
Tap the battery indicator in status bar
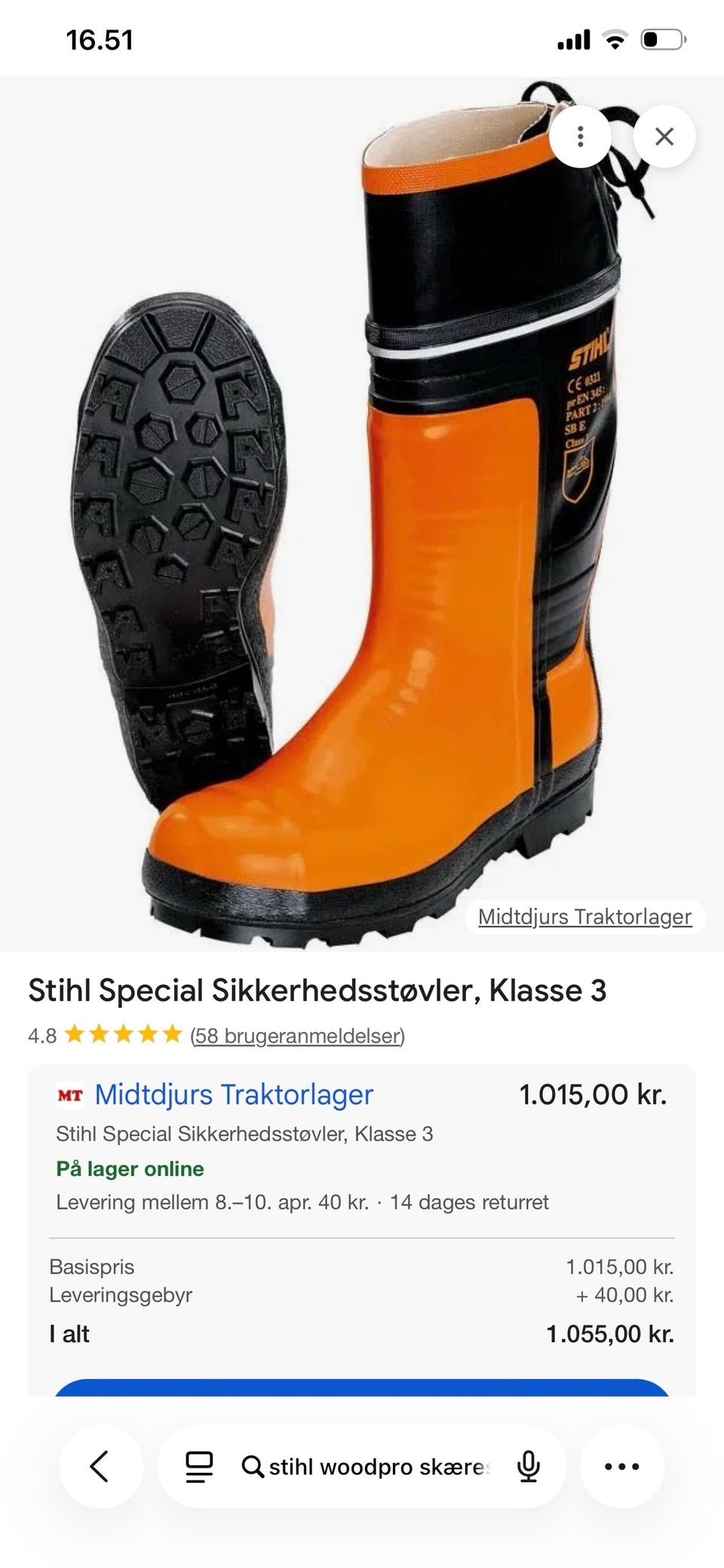click(663, 39)
